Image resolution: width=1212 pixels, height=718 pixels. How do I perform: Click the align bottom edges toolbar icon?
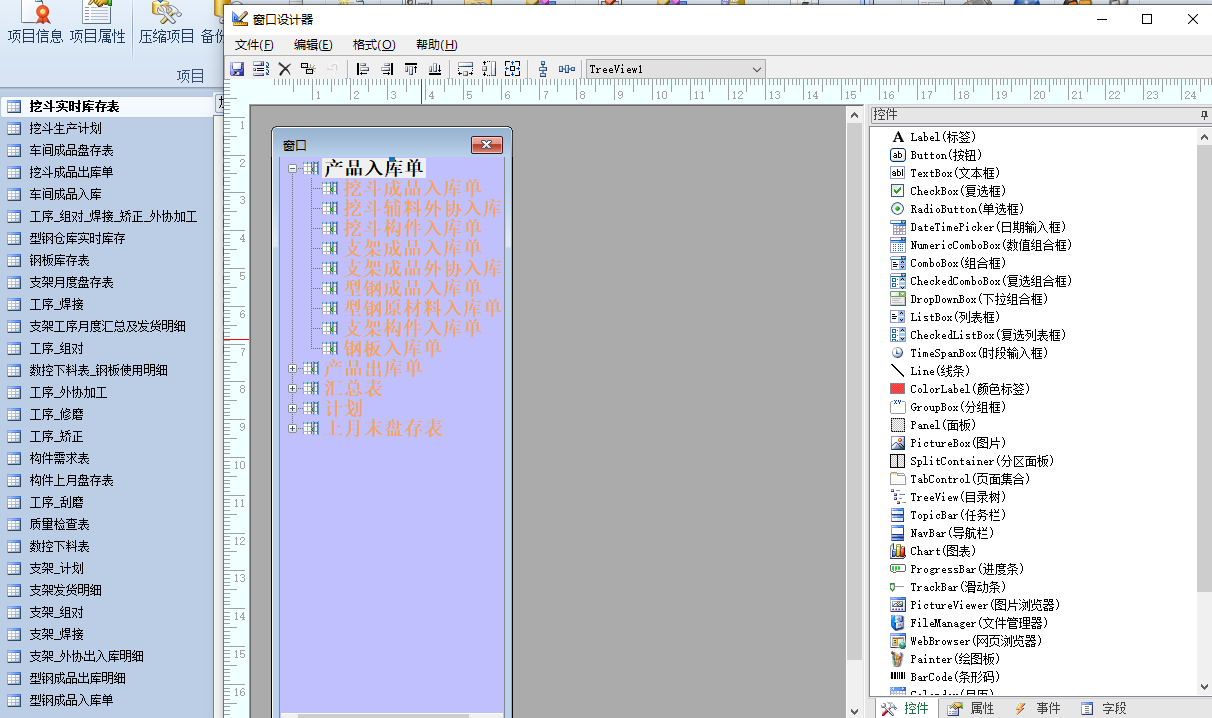[x=435, y=69]
